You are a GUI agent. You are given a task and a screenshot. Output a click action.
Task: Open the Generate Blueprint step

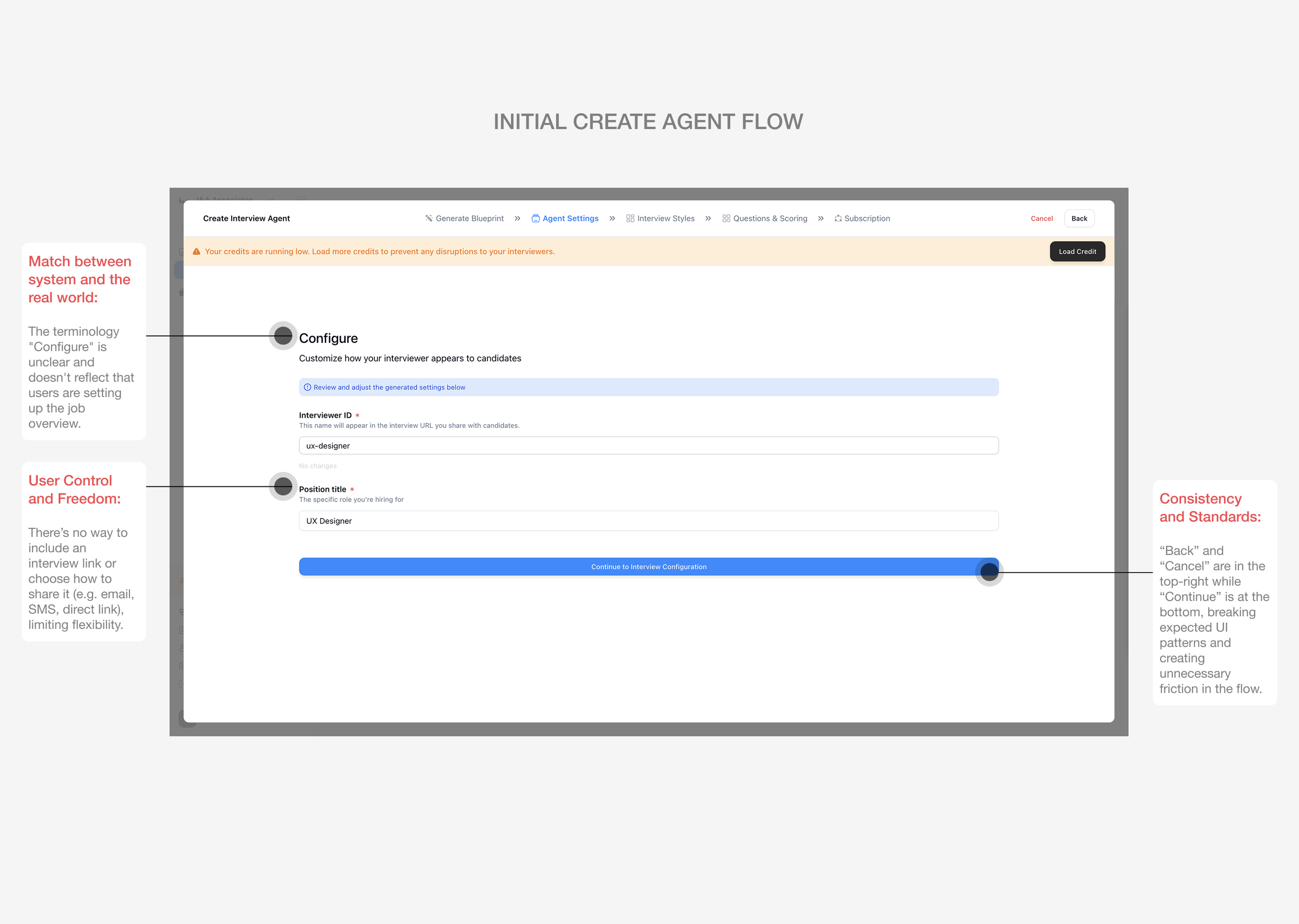point(469,218)
